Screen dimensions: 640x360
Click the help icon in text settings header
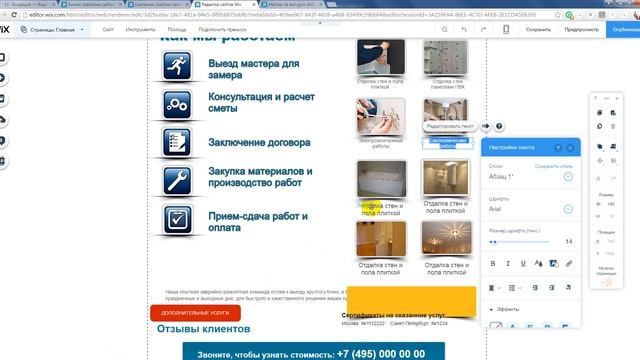click(558, 148)
